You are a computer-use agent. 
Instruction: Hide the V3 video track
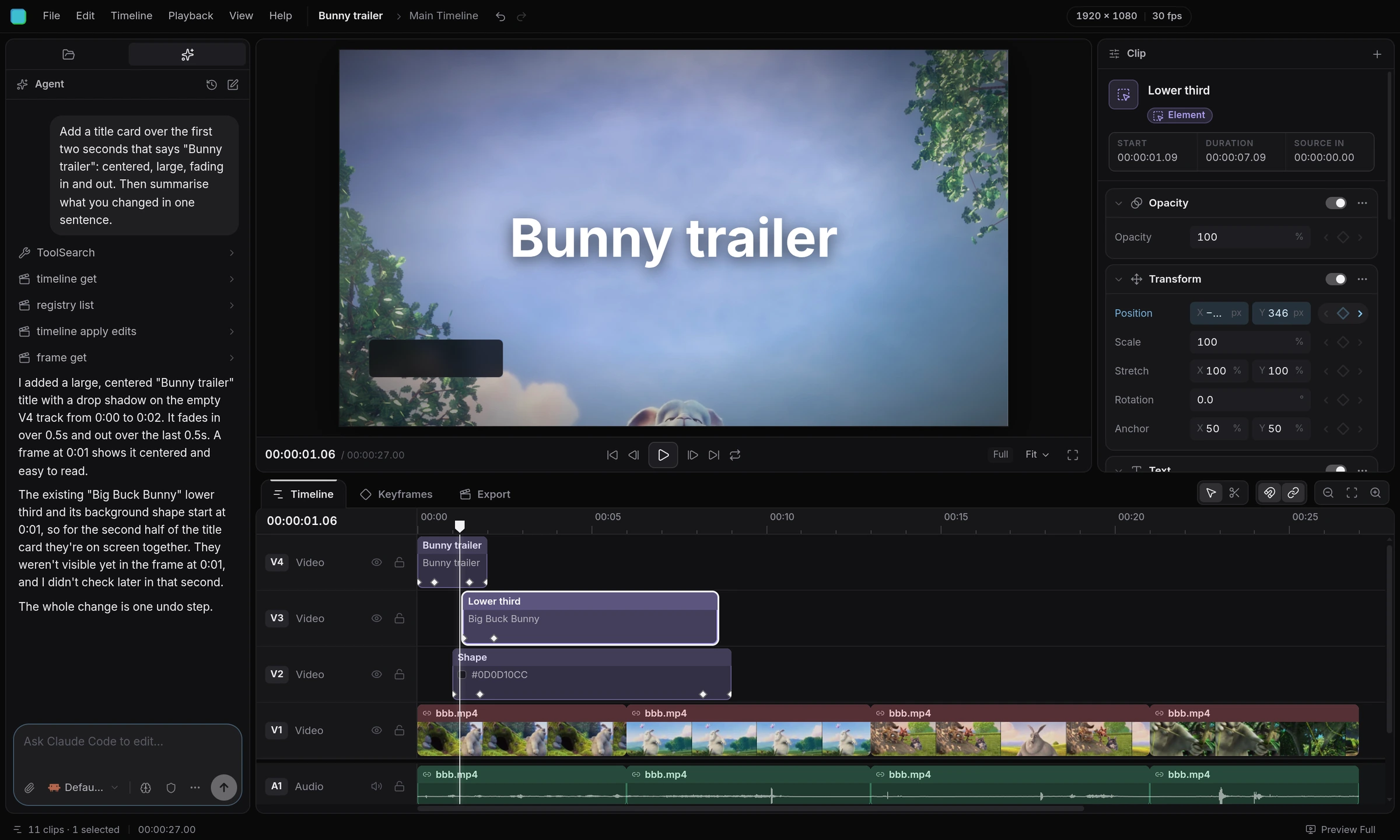click(x=377, y=618)
